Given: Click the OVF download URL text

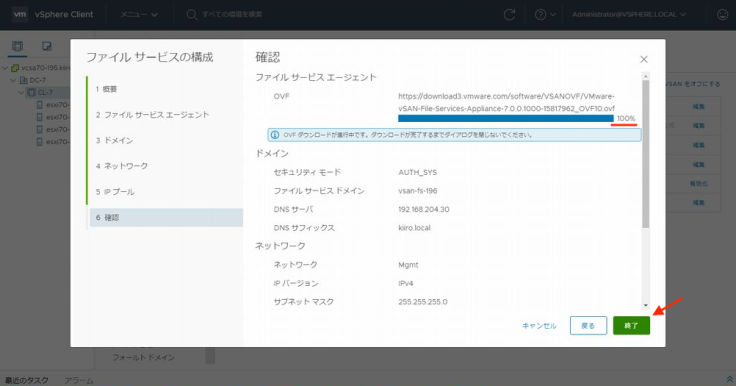Looking at the screenshot, I should click(506, 102).
